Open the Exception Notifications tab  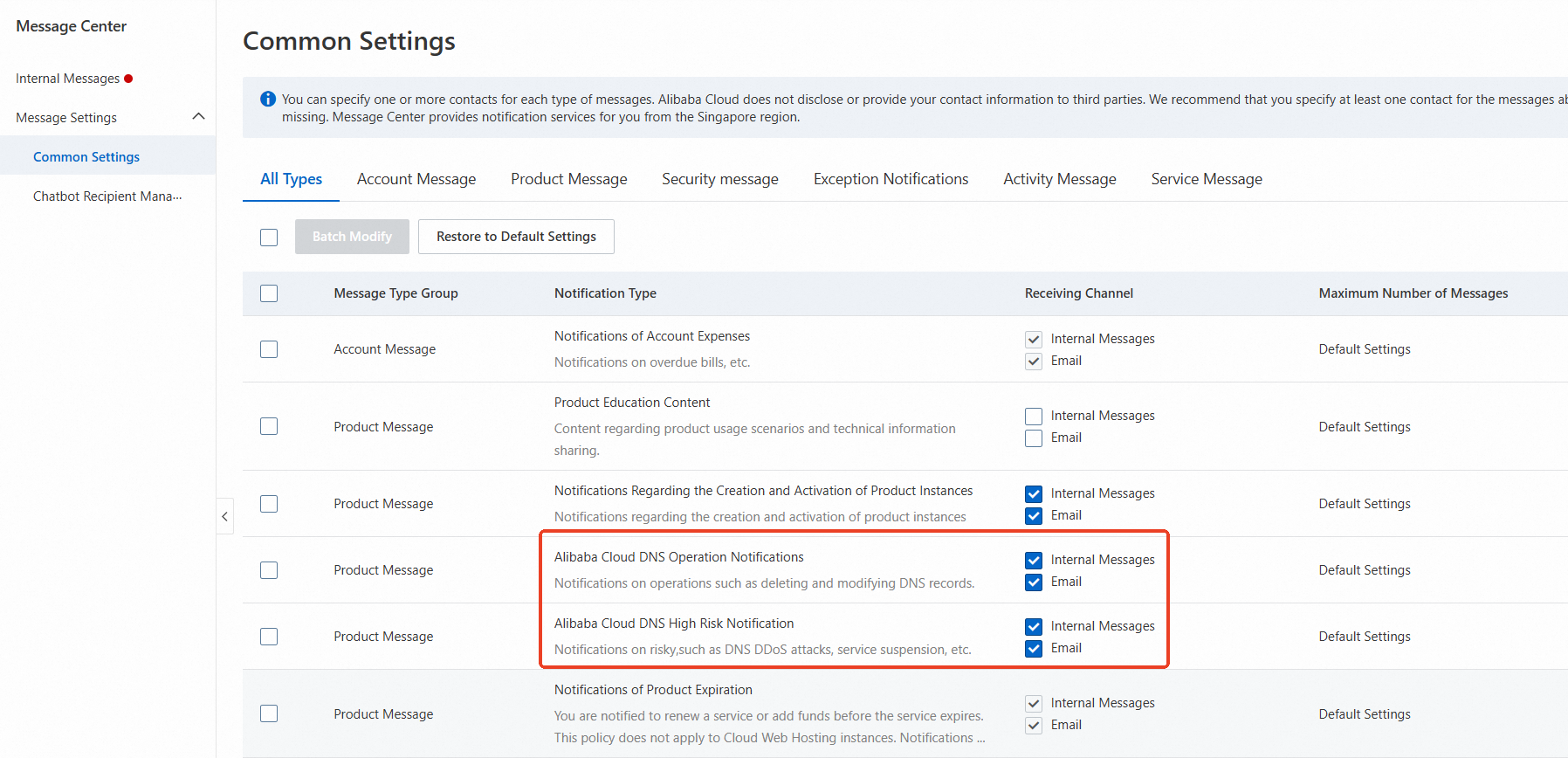pyautogui.click(x=891, y=179)
